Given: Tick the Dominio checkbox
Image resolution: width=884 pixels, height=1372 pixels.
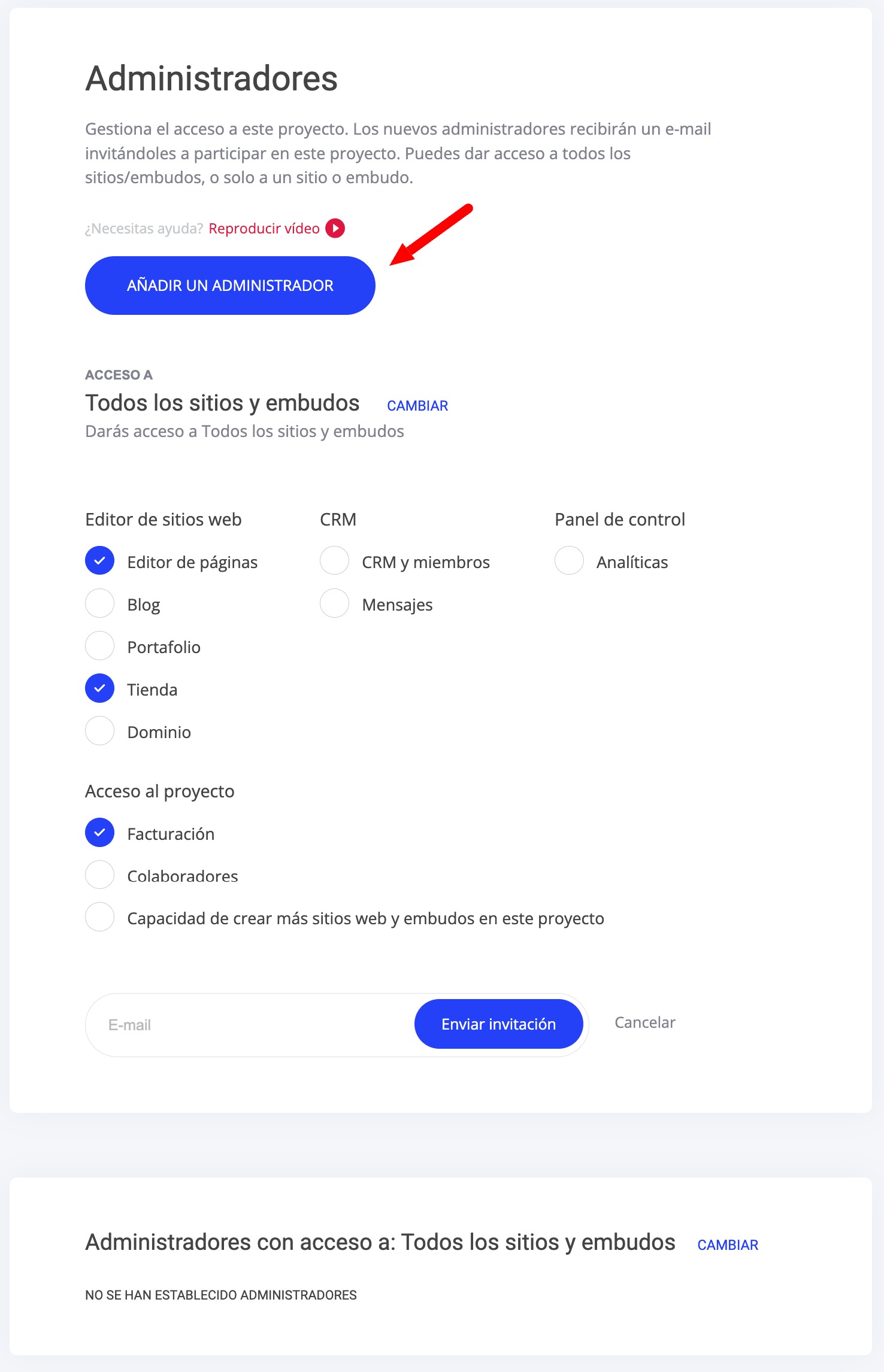Looking at the screenshot, I should point(99,731).
